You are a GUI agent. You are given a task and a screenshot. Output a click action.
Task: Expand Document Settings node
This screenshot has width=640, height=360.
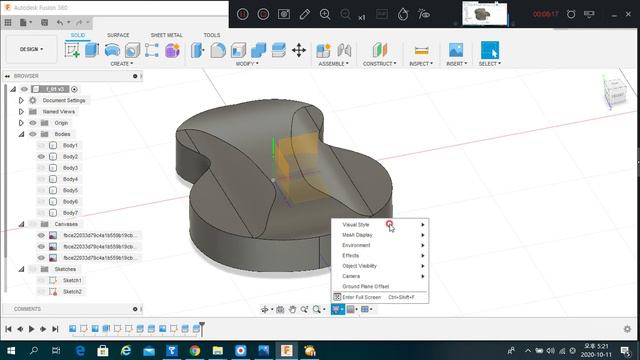pos(21,100)
